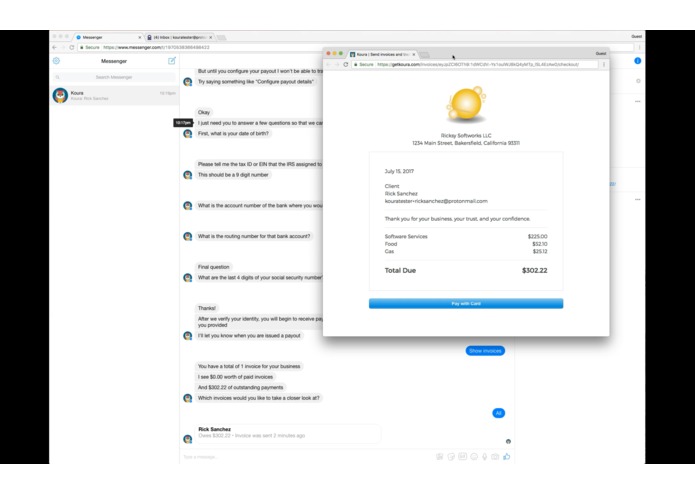The height and width of the screenshot is (494, 695).
Task: Click the July 15, 2017 invoice date
Action: [399, 171]
